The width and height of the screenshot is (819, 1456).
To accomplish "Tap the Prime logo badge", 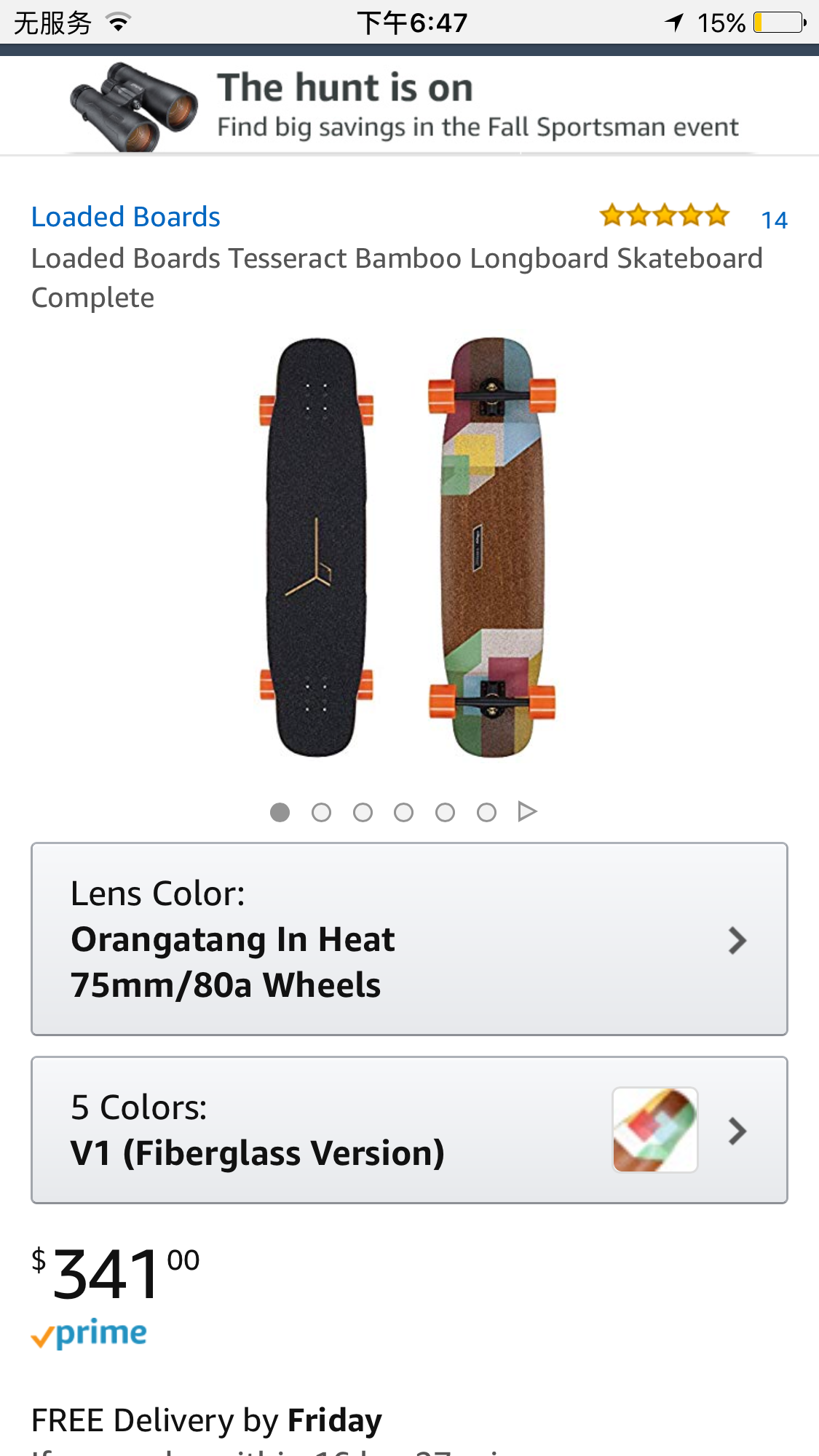I will coord(89,1334).
